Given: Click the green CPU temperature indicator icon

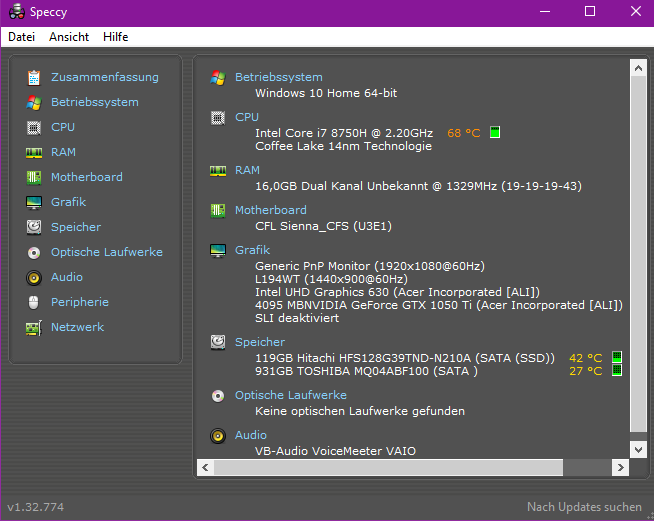Looking at the screenshot, I should 495,133.
